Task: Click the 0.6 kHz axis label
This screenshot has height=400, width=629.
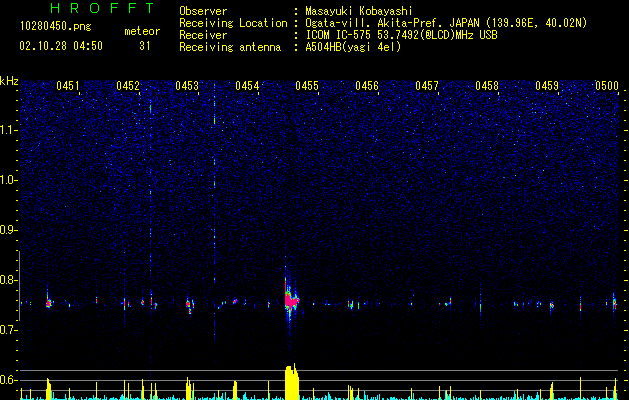Action: click(x=8, y=380)
